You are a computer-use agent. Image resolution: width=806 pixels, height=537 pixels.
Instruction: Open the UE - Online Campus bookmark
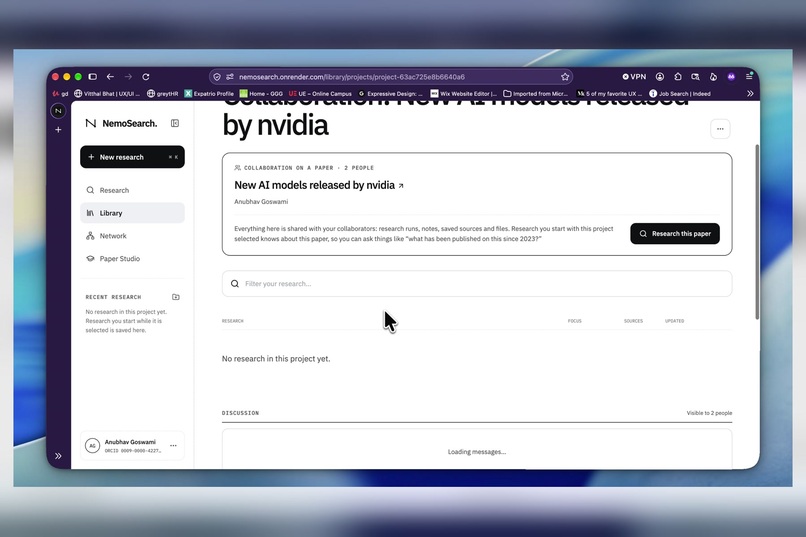pyautogui.click(x=320, y=94)
